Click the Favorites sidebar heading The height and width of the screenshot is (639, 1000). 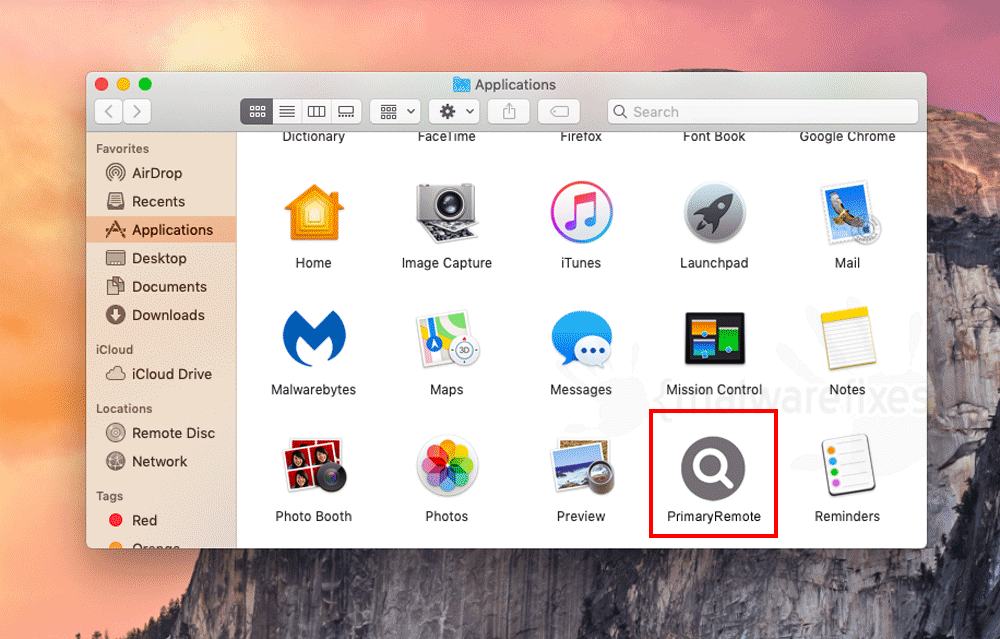point(122,149)
